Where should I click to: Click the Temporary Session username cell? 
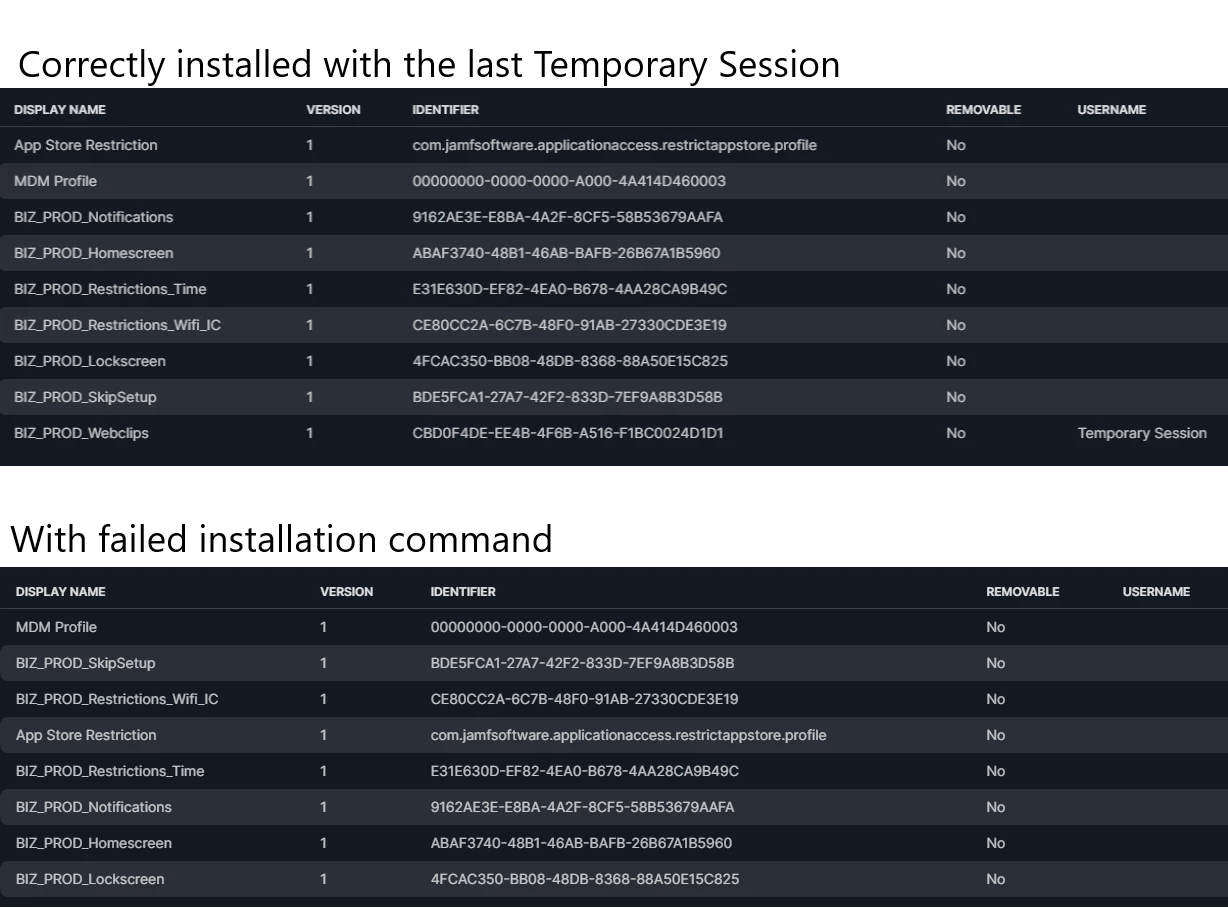[x=1142, y=433]
